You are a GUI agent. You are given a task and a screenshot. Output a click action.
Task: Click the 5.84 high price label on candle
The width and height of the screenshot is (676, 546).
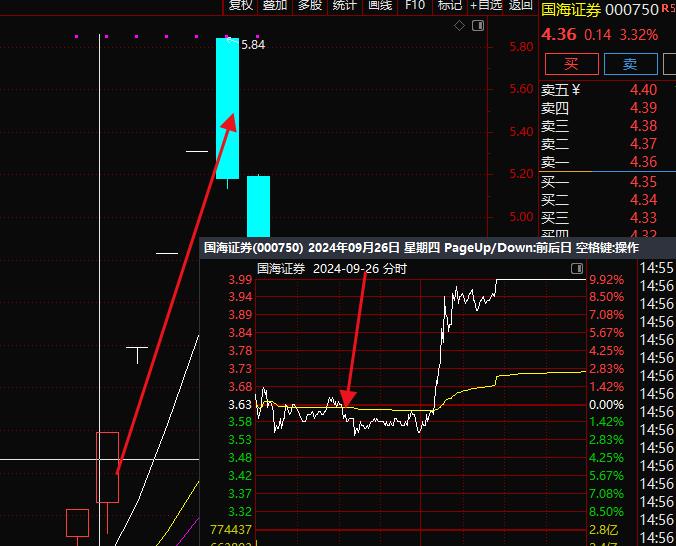(x=253, y=45)
